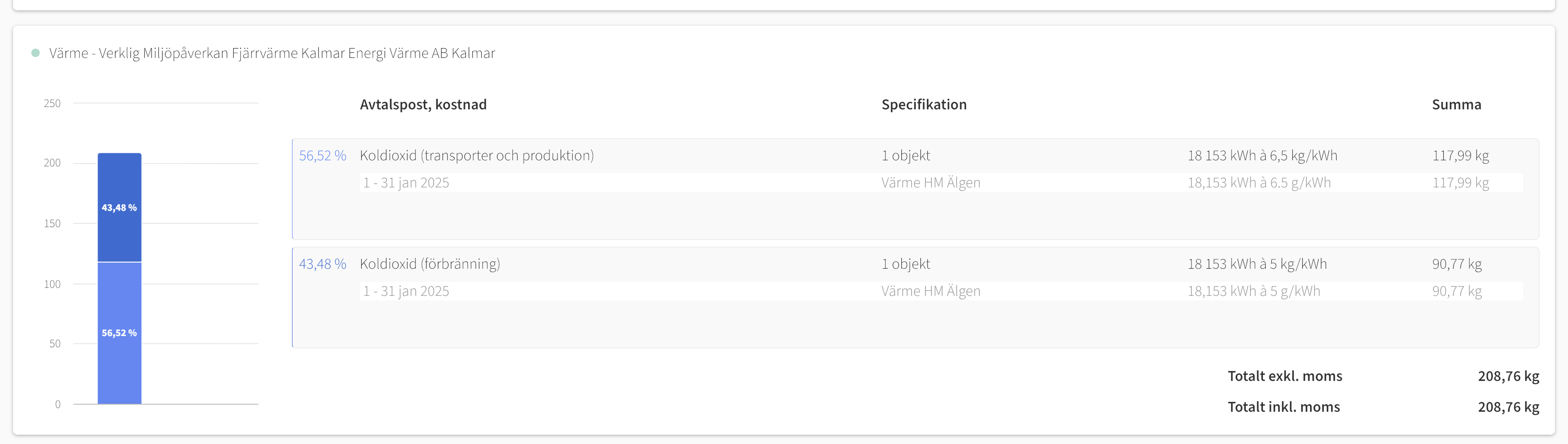Open the 56,52 % percentage link
The height and width of the screenshot is (444, 1568).
[322, 156]
